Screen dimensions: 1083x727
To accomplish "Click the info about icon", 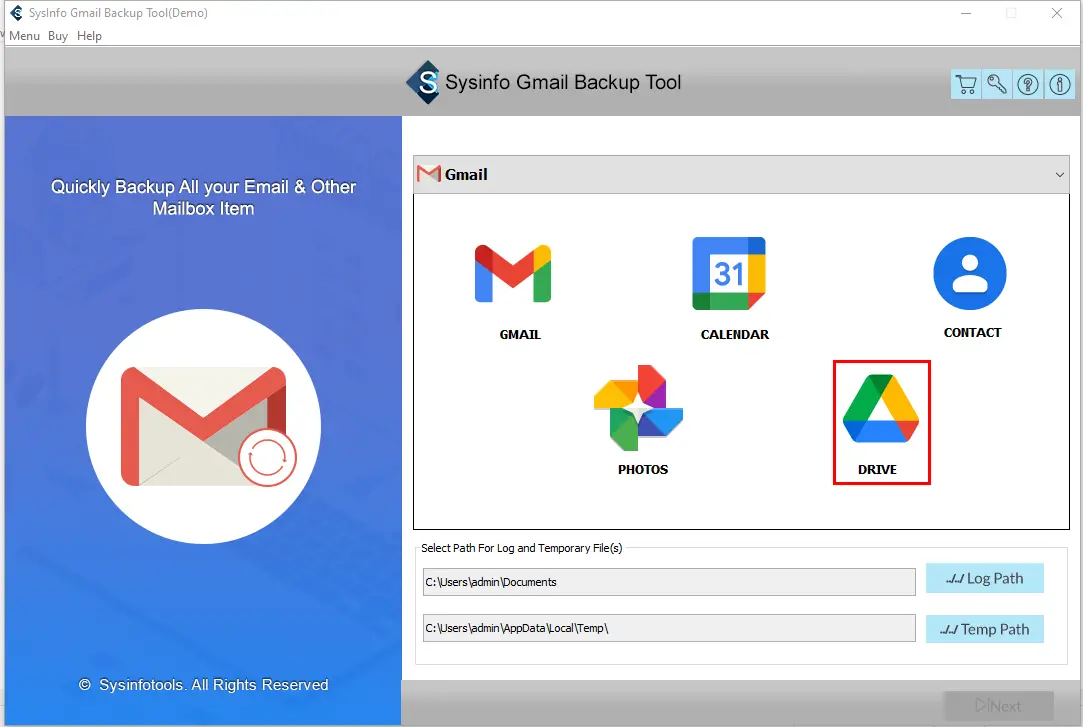I will pos(1060,84).
